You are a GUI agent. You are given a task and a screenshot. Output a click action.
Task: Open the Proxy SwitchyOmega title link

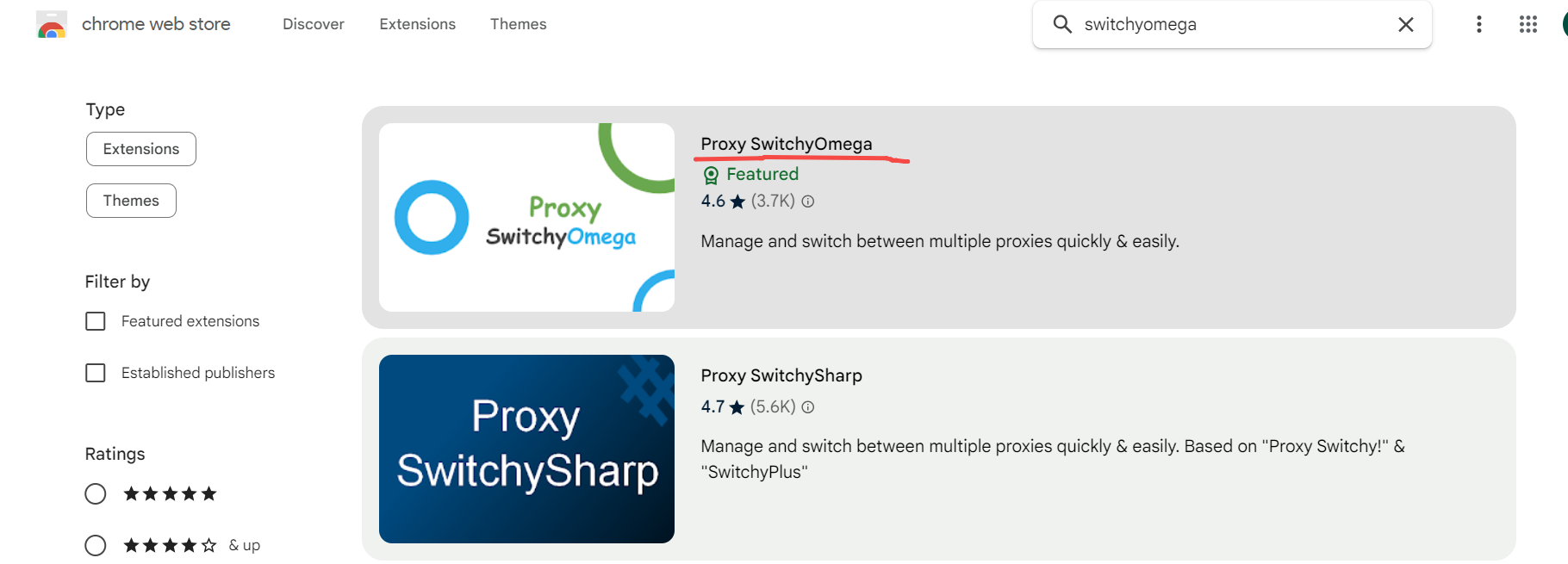pos(787,144)
